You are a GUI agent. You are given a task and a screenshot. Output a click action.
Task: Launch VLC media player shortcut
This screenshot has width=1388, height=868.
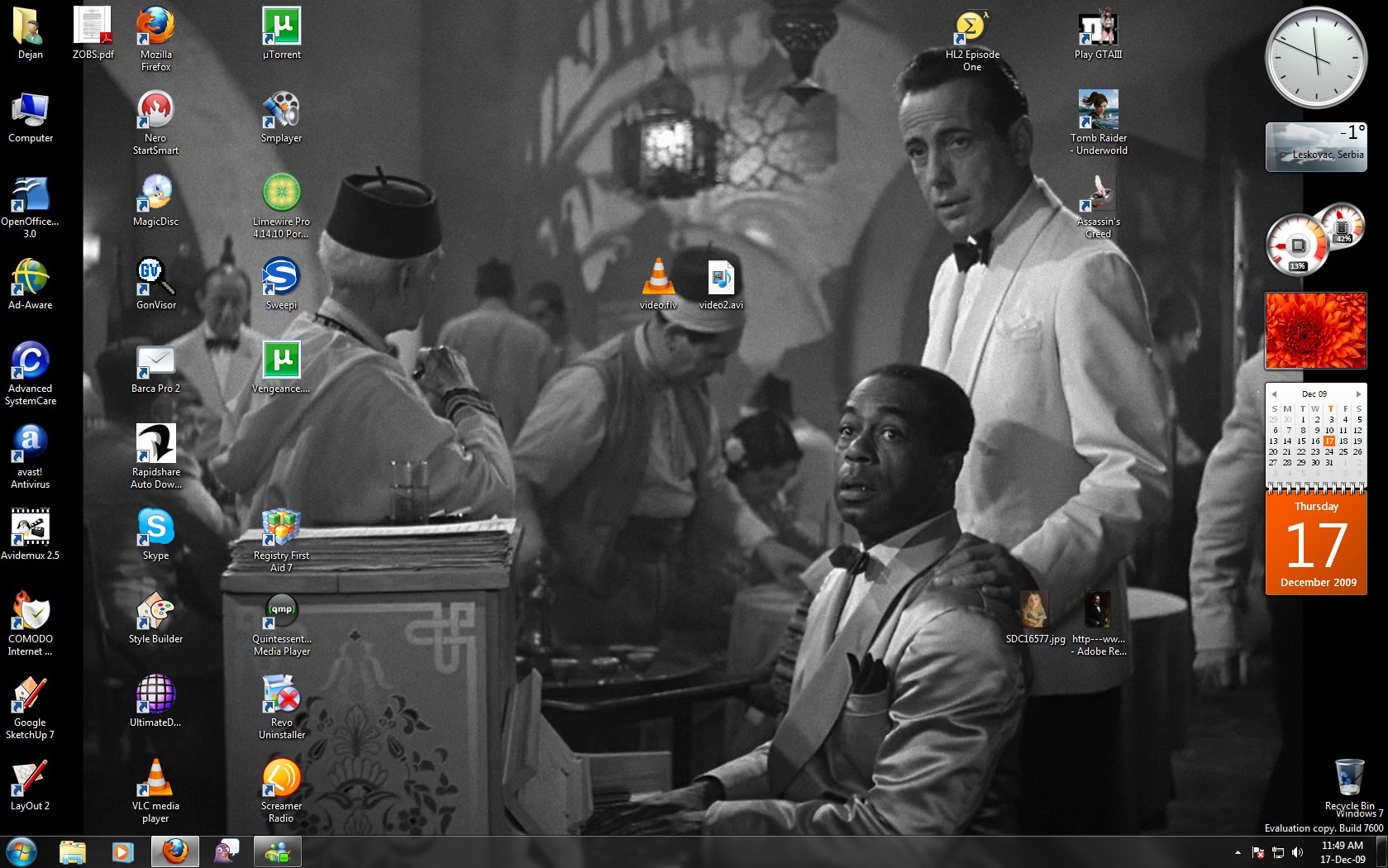pyautogui.click(x=155, y=790)
